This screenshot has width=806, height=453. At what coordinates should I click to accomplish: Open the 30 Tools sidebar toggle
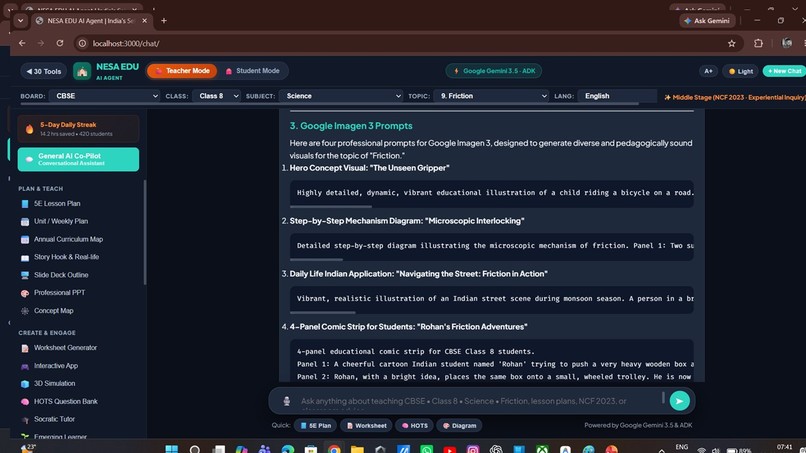[44, 71]
